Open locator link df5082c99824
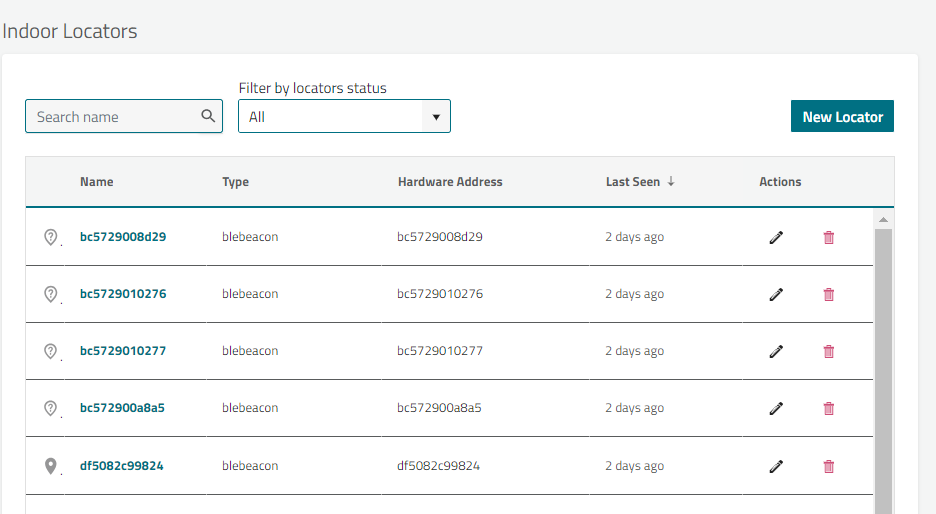 [122, 466]
